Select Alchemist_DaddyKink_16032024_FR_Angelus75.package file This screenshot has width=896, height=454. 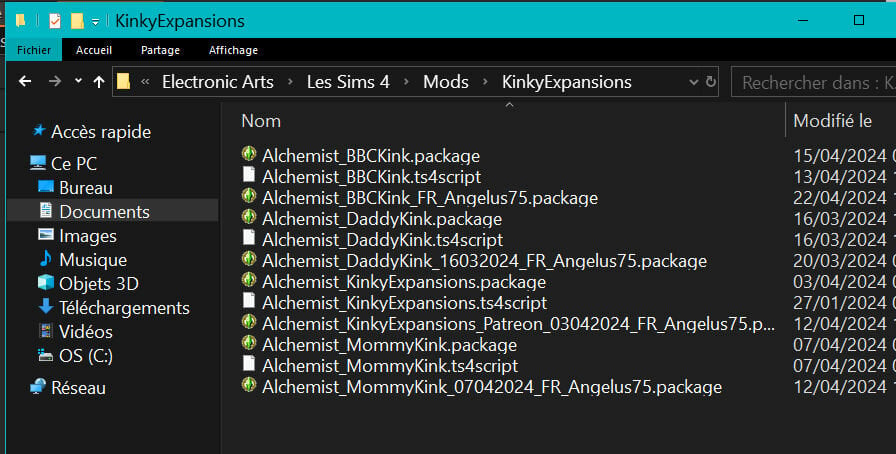point(485,261)
